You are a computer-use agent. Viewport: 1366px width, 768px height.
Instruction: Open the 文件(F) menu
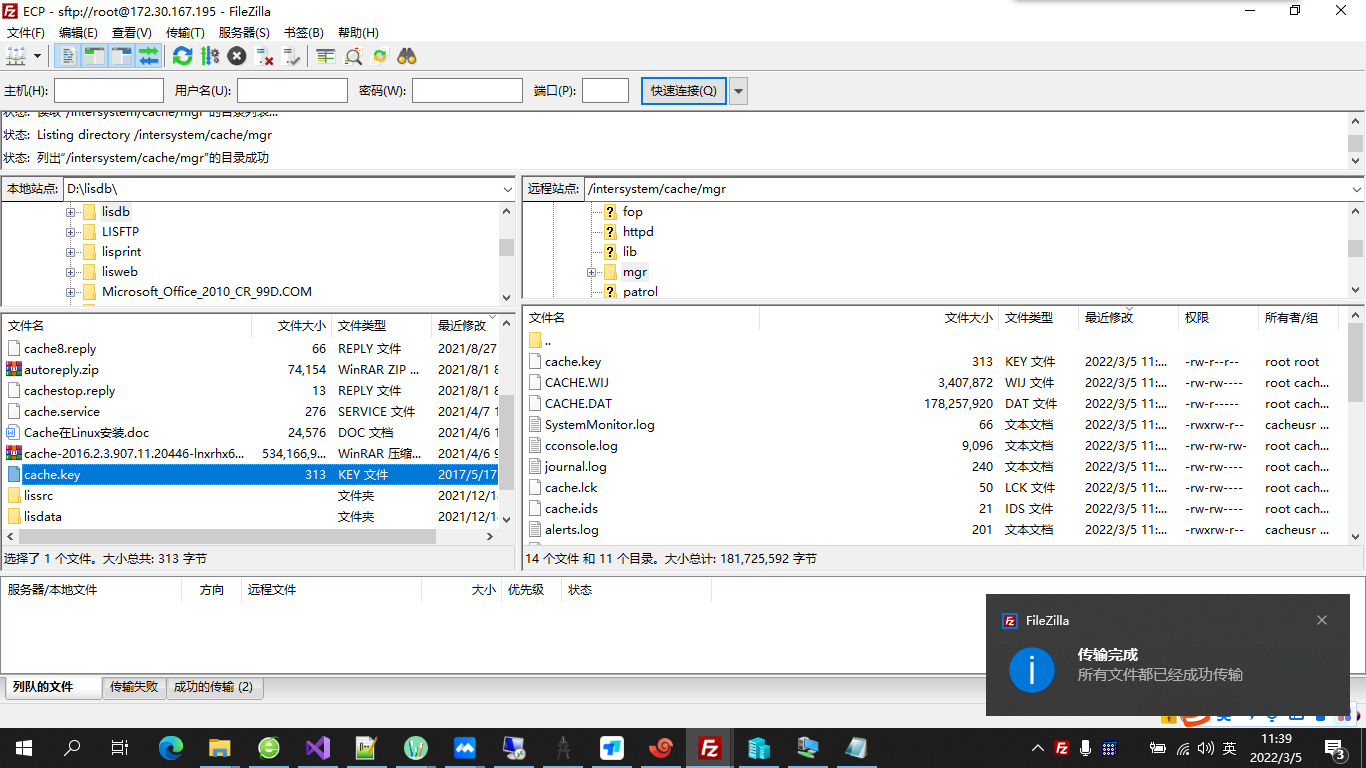coord(26,33)
